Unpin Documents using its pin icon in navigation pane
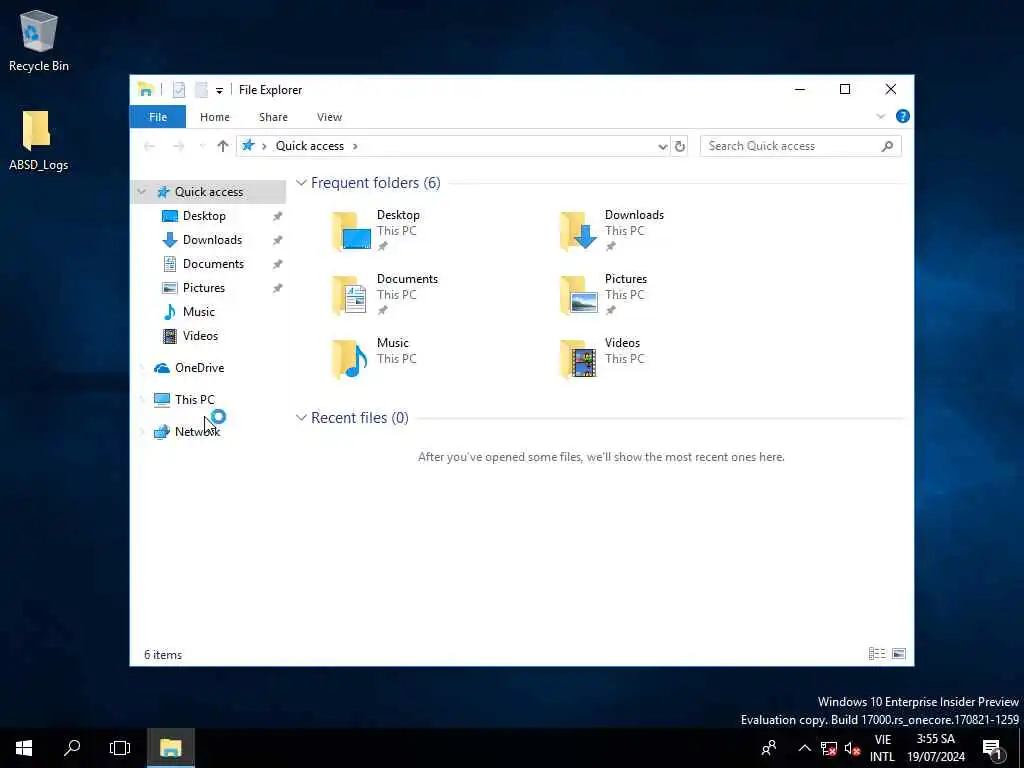 point(278,264)
